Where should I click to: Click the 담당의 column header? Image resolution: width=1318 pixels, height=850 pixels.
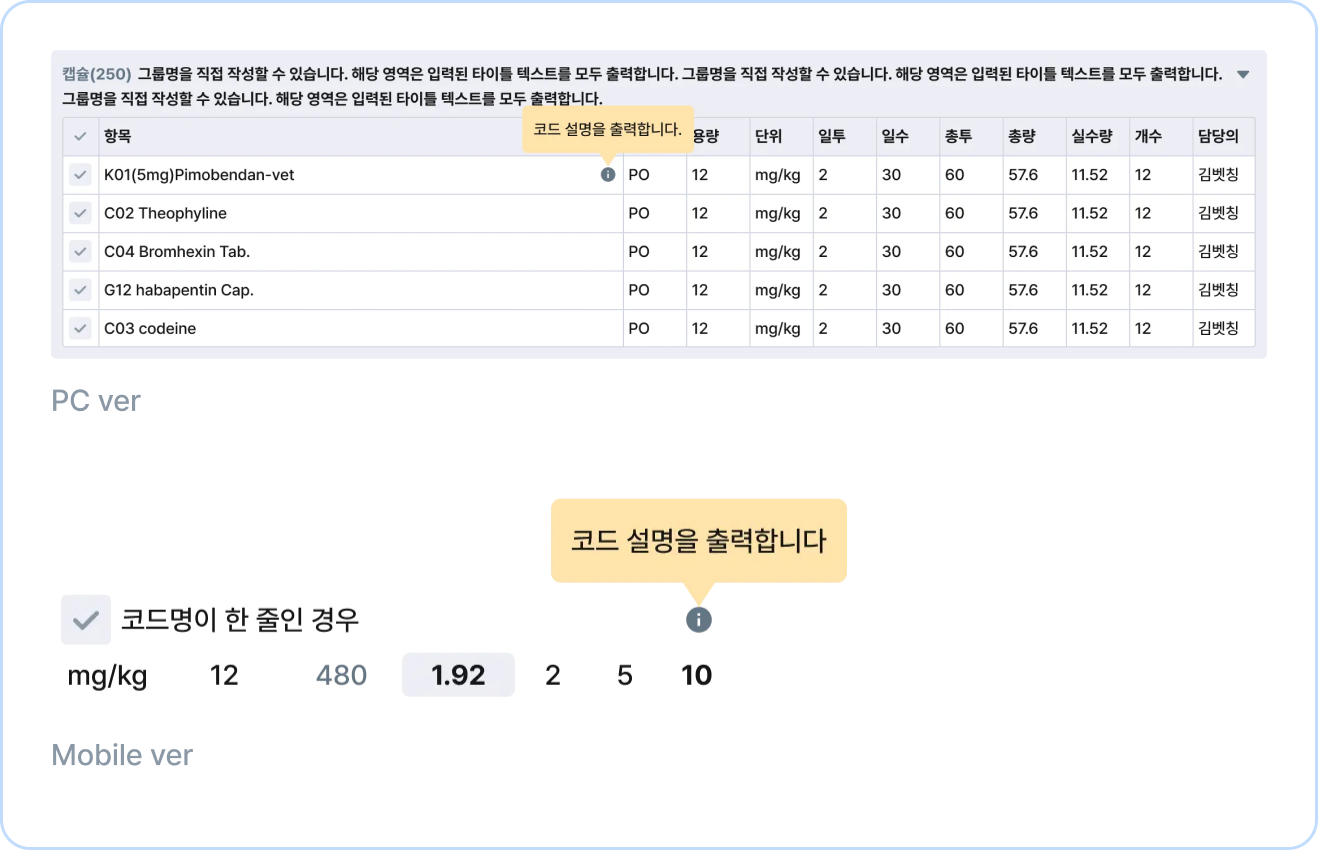click(x=1218, y=137)
